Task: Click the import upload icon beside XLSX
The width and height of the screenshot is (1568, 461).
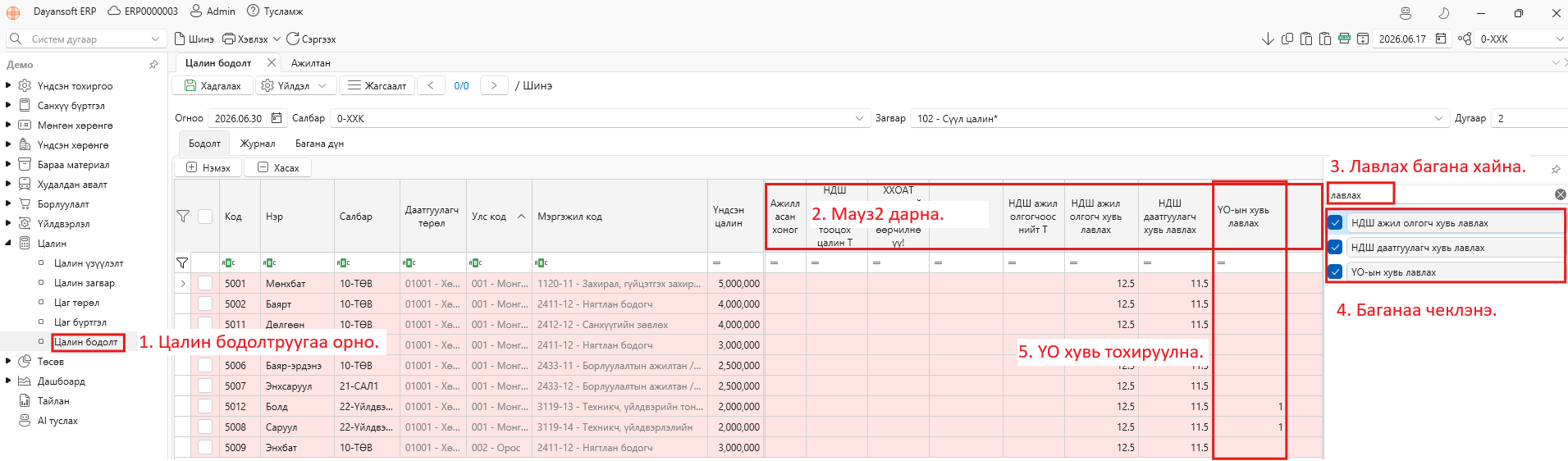Action: pyautogui.click(x=1363, y=39)
